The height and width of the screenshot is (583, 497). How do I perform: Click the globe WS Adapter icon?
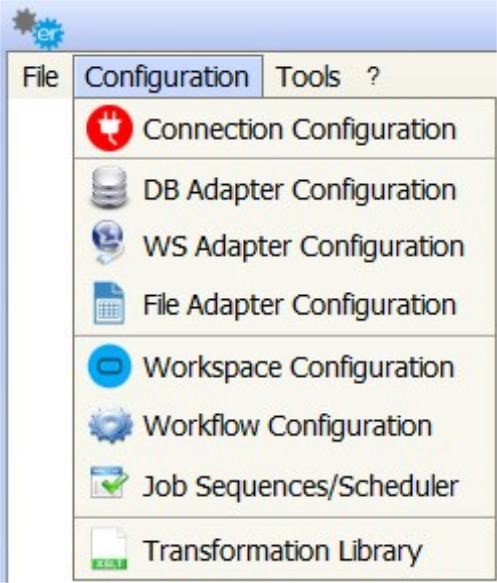click(x=108, y=243)
